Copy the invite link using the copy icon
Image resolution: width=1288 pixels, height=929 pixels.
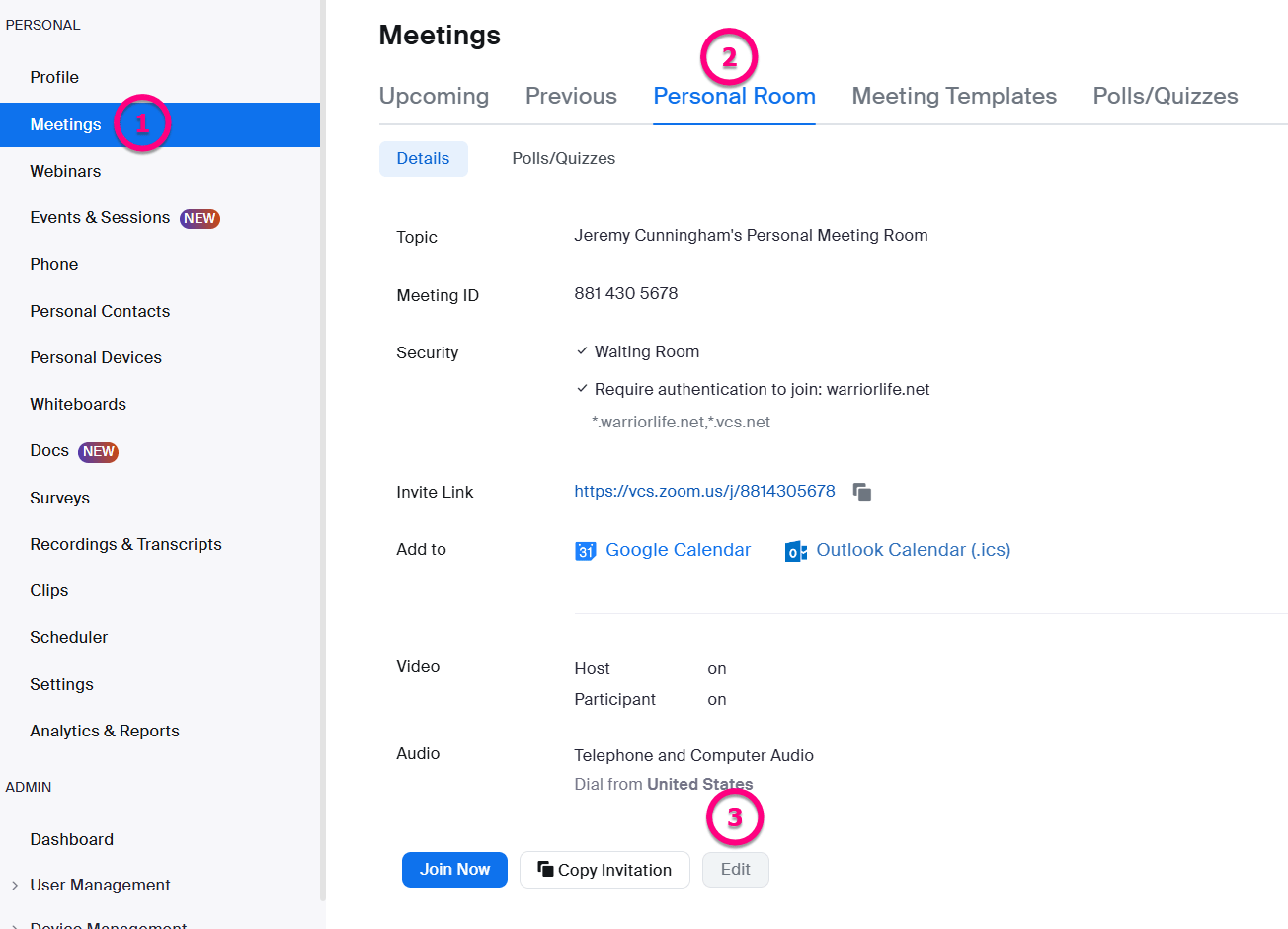click(x=861, y=491)
